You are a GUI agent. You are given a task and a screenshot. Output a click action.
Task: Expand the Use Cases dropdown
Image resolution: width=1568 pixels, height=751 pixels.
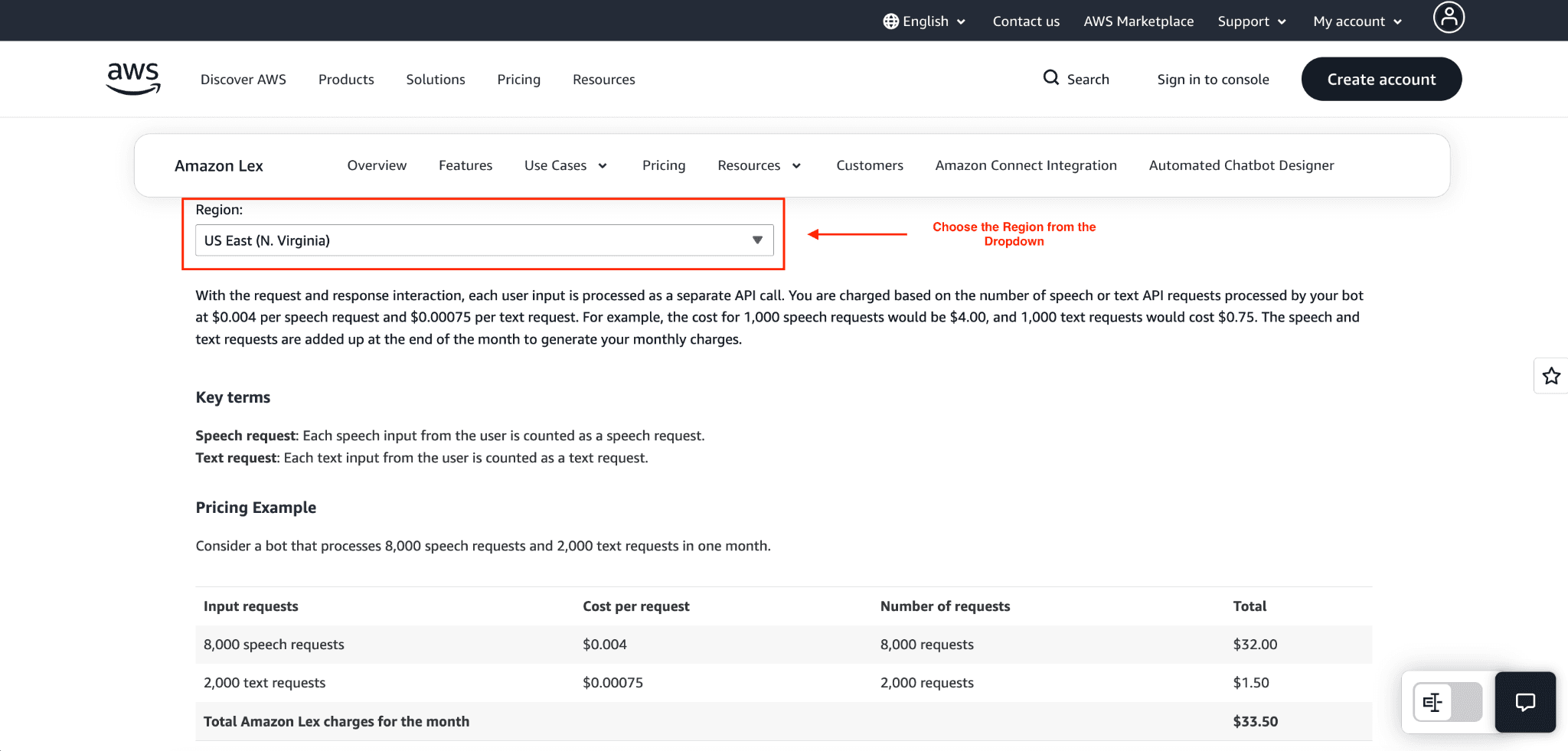tap(566, 165)
